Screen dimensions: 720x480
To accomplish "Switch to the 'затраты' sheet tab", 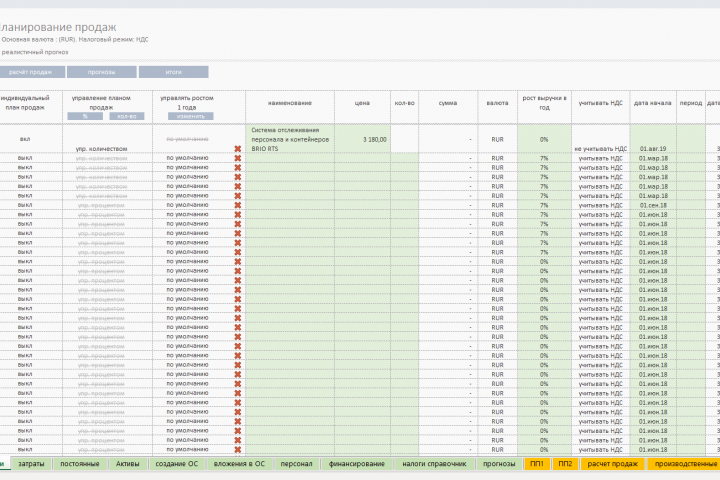I will (x=31, y=464).
